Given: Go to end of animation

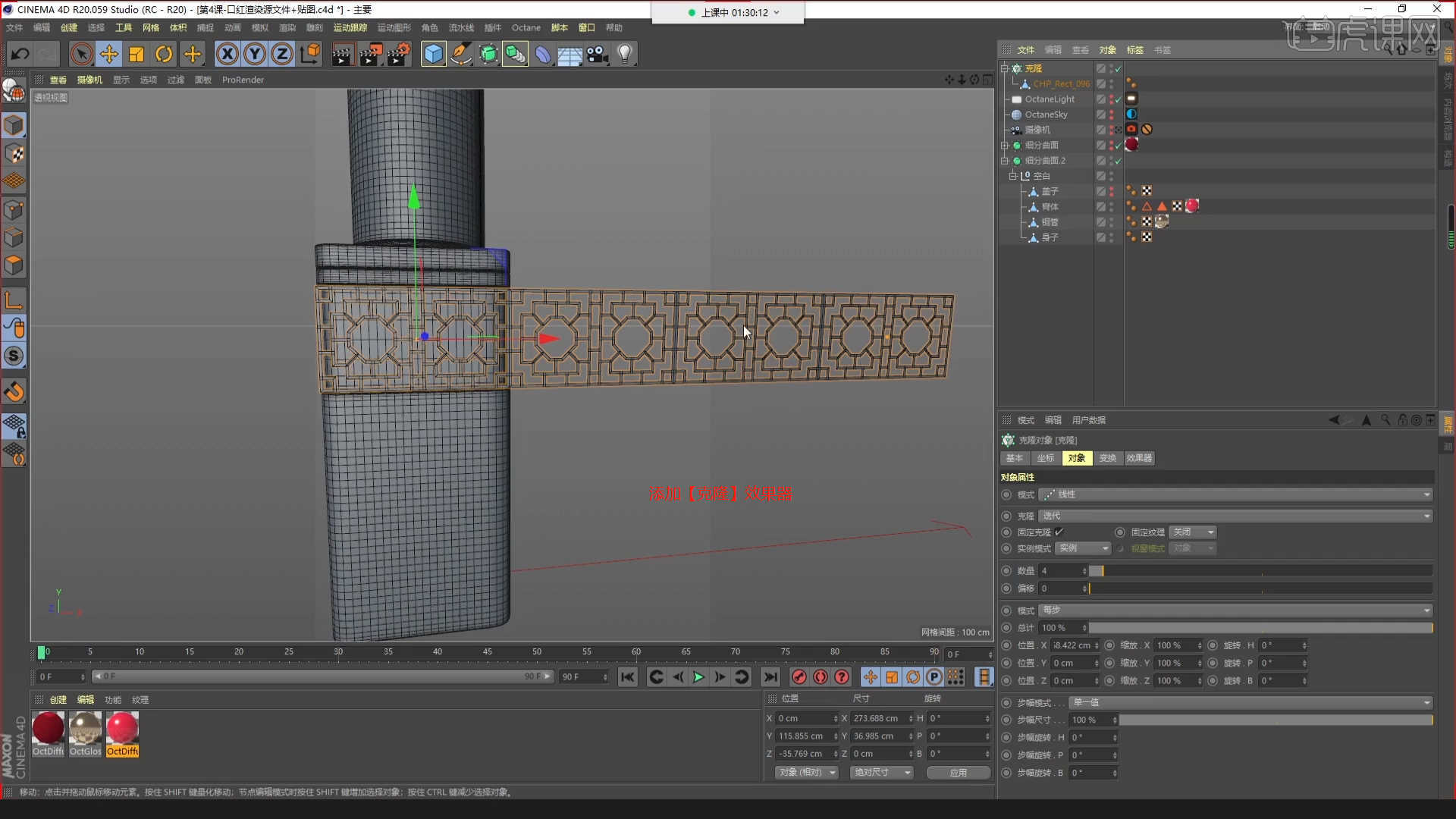Looking at the screenshot, I should (770, 677).
